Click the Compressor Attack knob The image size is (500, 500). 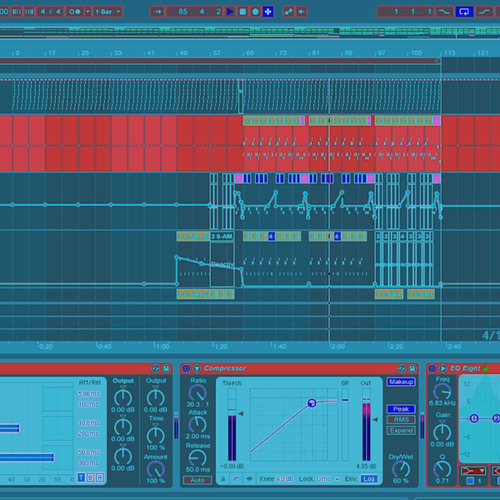coord(197,425)
